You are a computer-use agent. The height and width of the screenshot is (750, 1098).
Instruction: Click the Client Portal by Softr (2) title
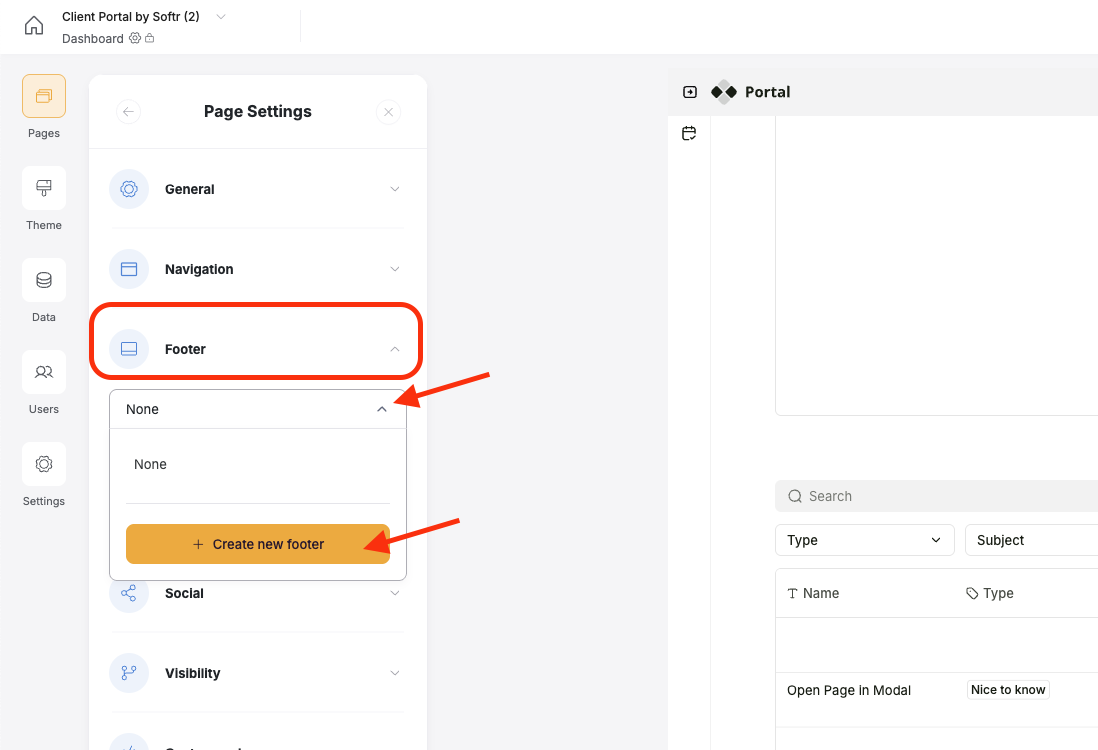(x=131, y=17)
